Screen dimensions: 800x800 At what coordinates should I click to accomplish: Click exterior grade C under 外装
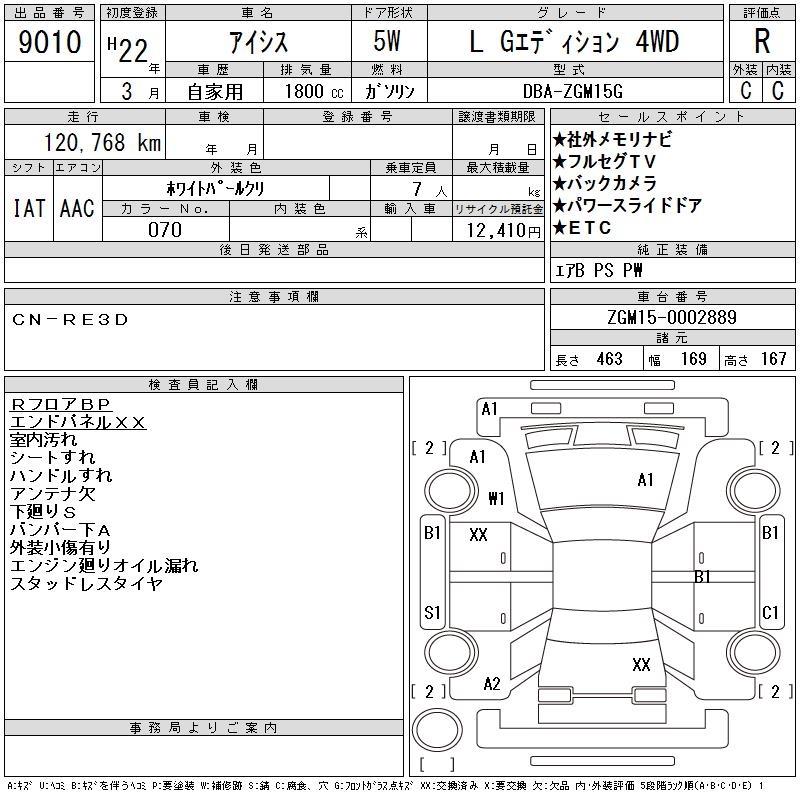(x=746, y=90)
